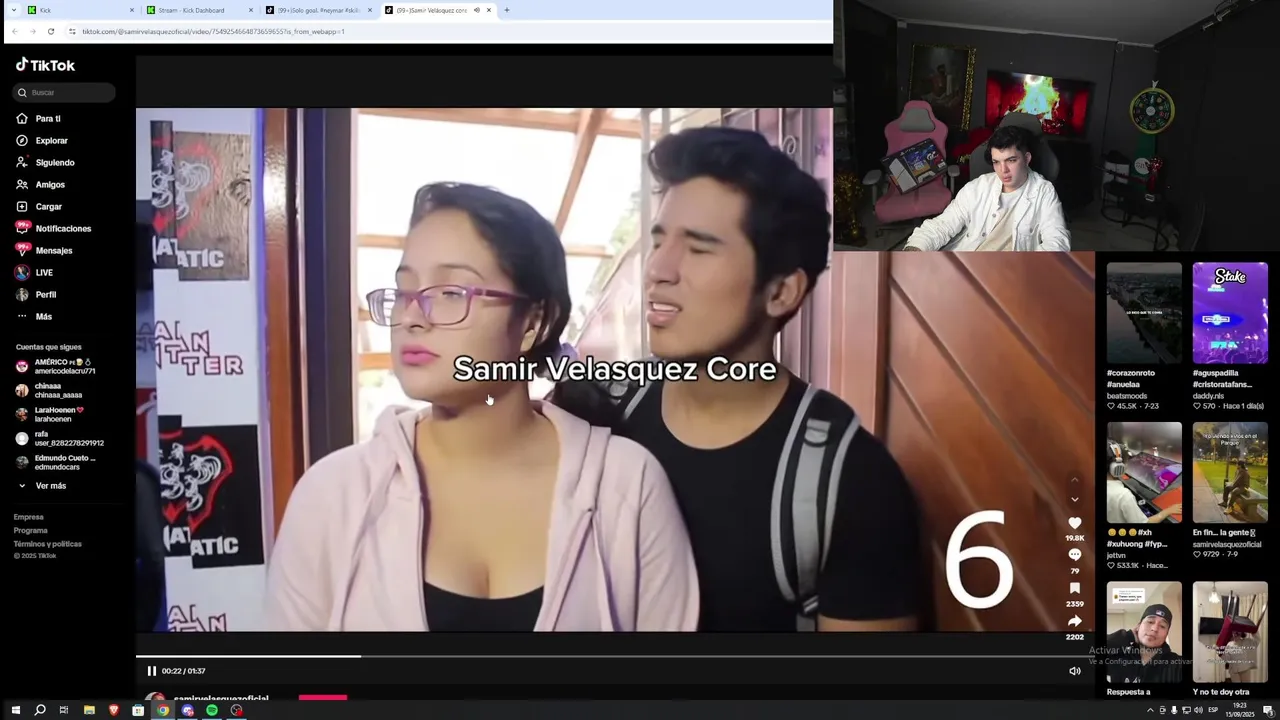Screen dimensions: 1280x720
Task: Open Siguiendo in sidebar
Action: (45, 162)
